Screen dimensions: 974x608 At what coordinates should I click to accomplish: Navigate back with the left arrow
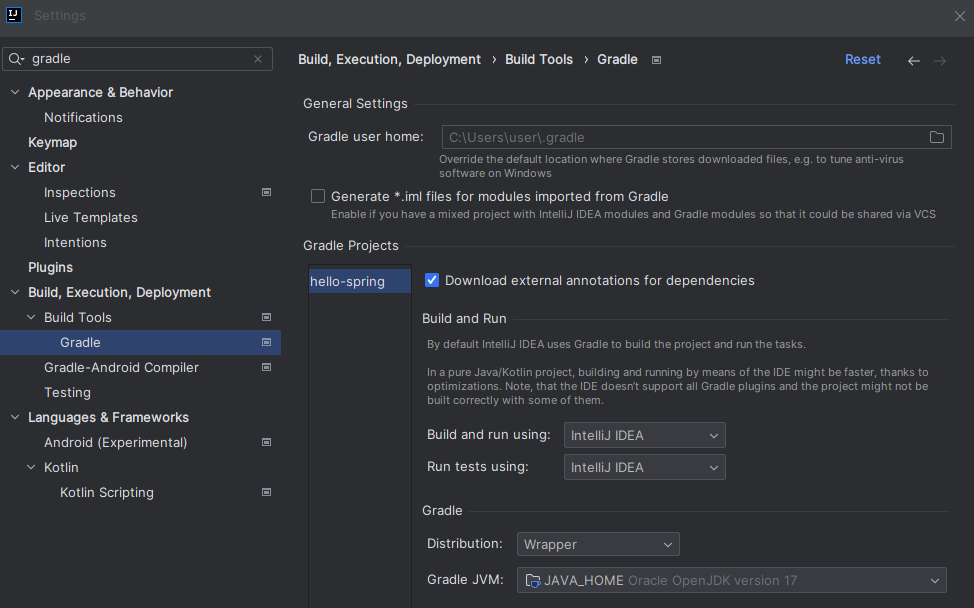913,60
